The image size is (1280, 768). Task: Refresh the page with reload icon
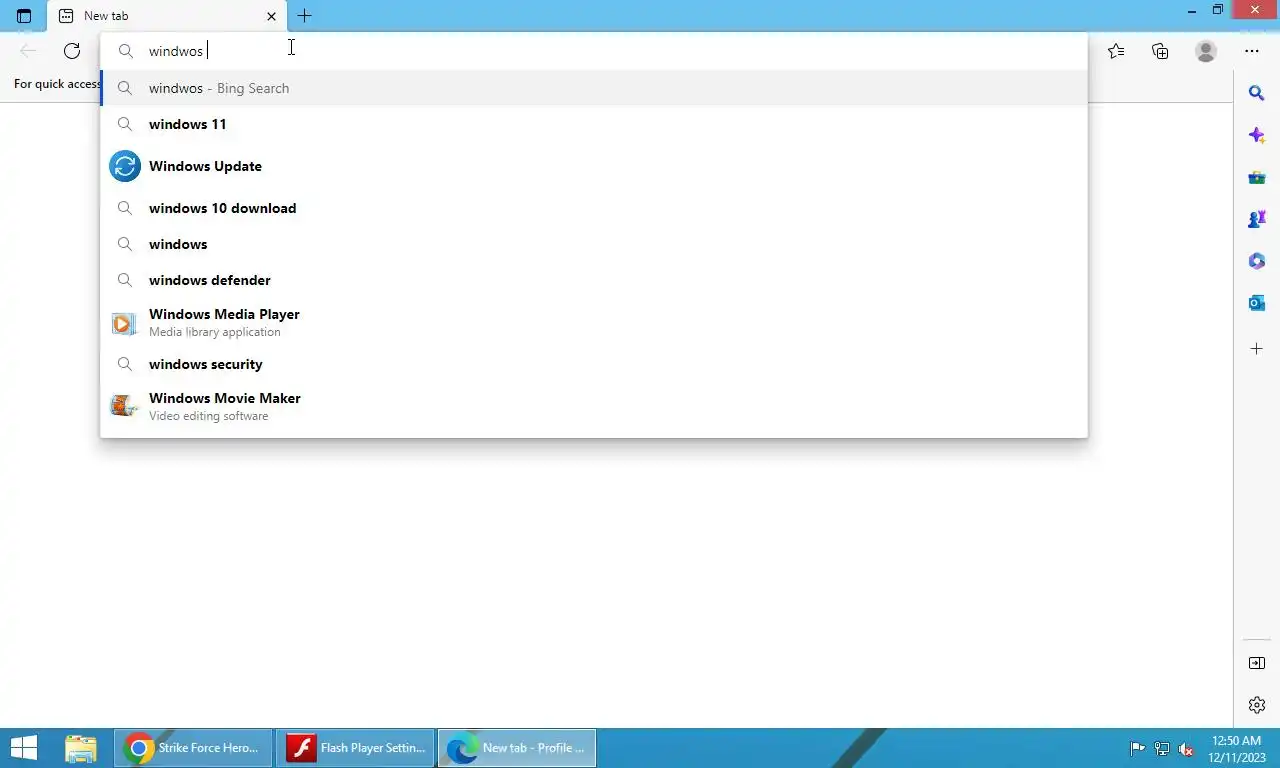[72, 51]
